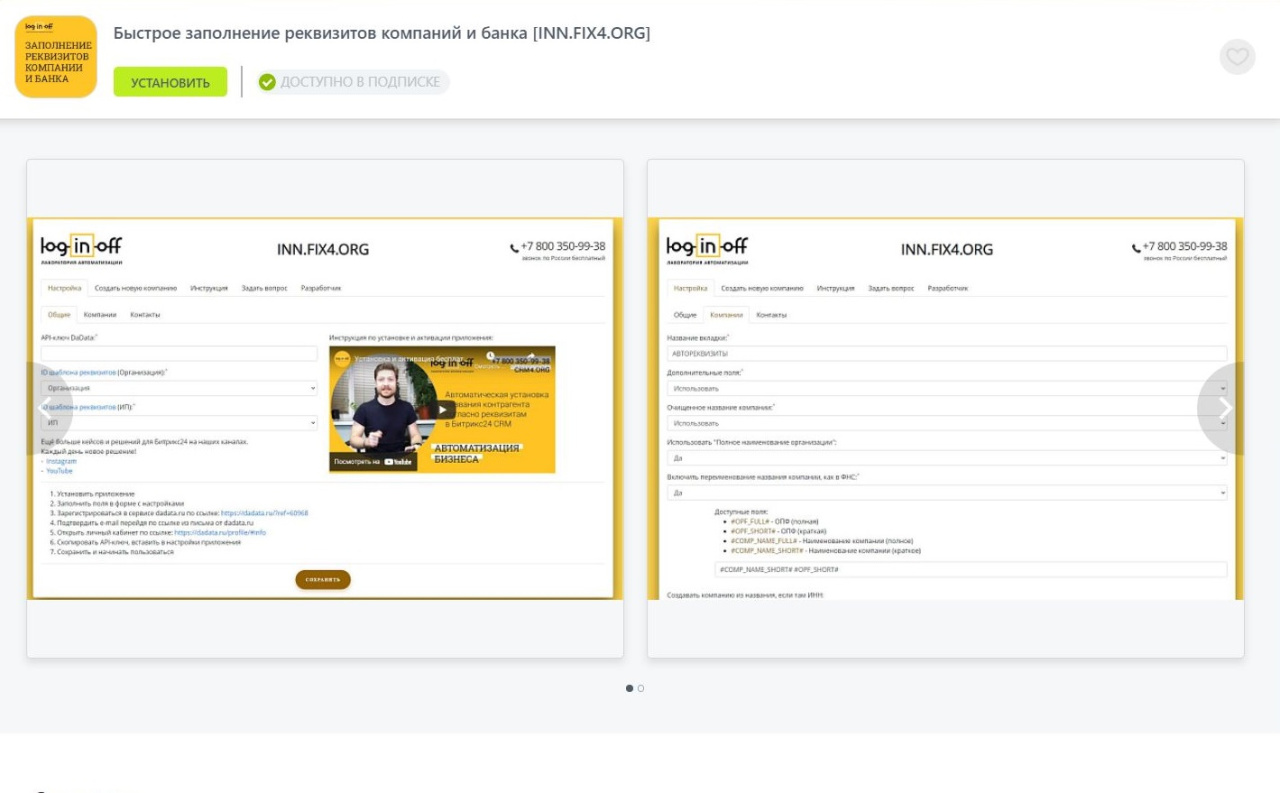Play the YouTube video in the first screenshot

point(443,410)
